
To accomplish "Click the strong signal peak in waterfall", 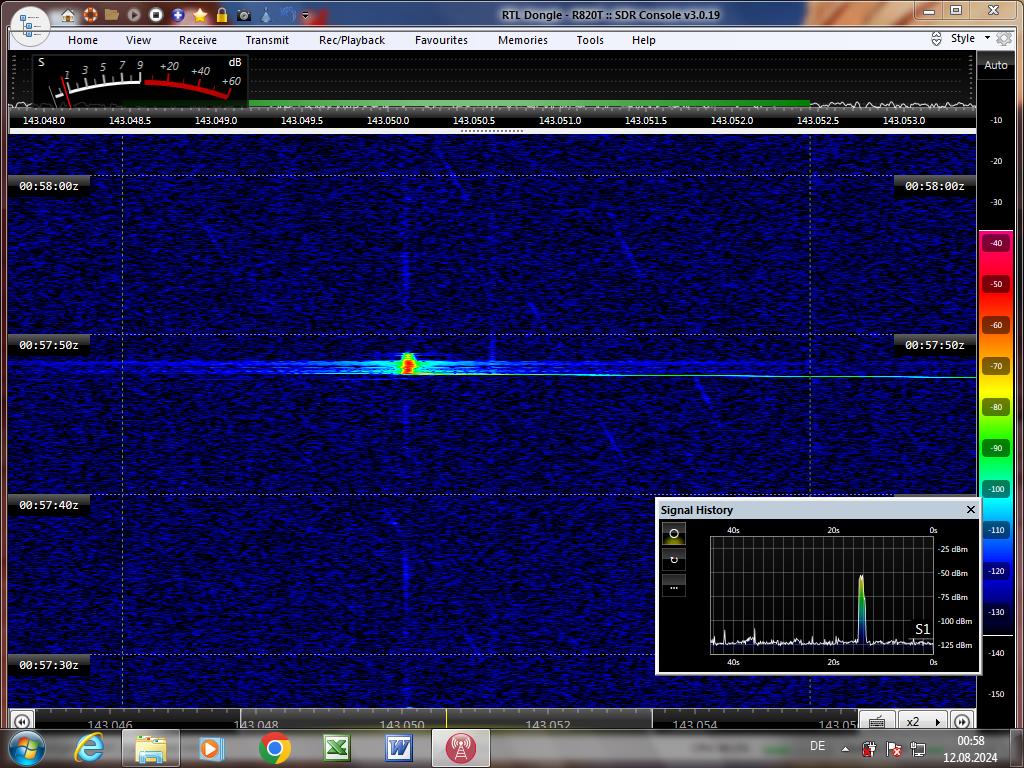I will tap(408, 363).
